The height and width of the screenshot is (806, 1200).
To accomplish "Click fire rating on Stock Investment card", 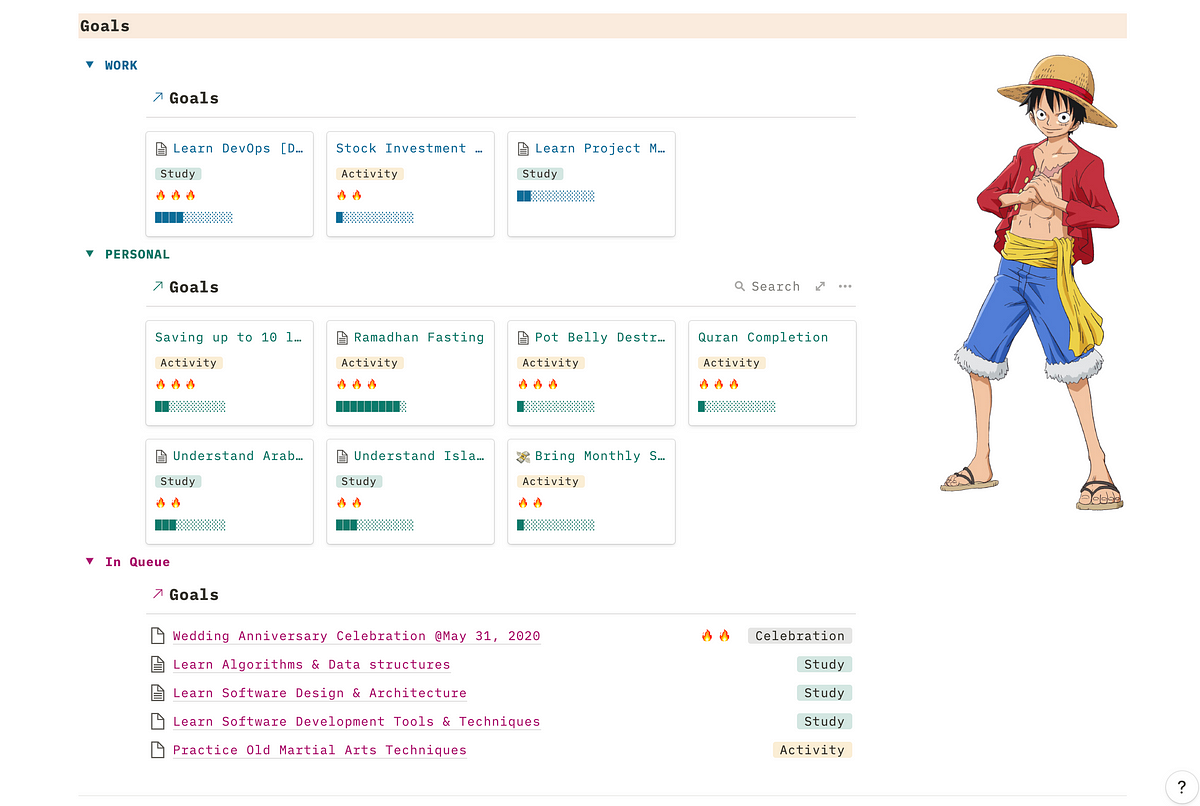I will [349, 196].
